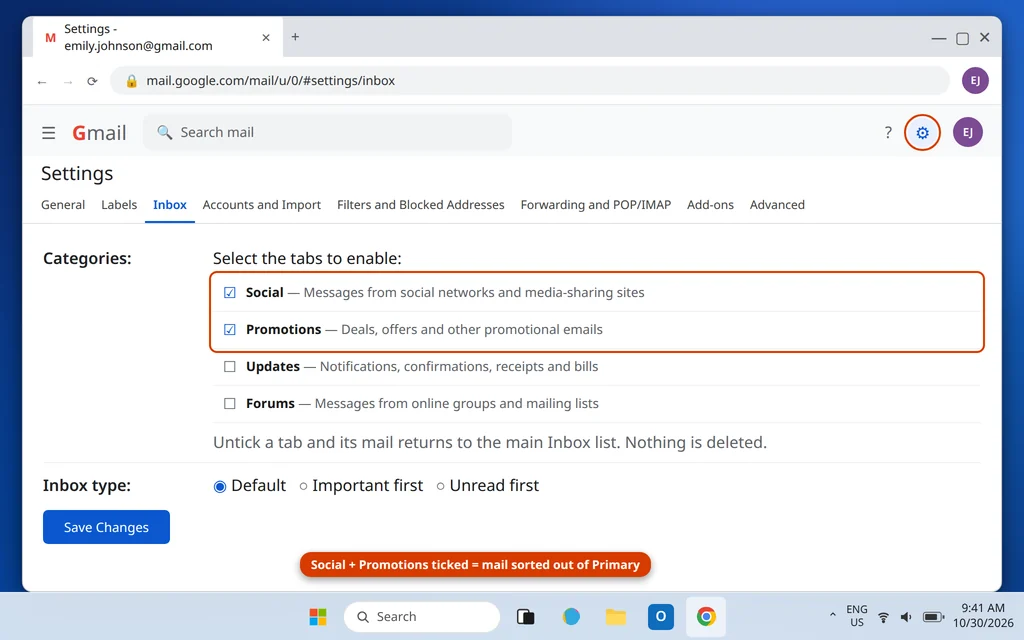Open the Wi-Fi network tray icon
The image size is (1024, 640).
point(883,617)
